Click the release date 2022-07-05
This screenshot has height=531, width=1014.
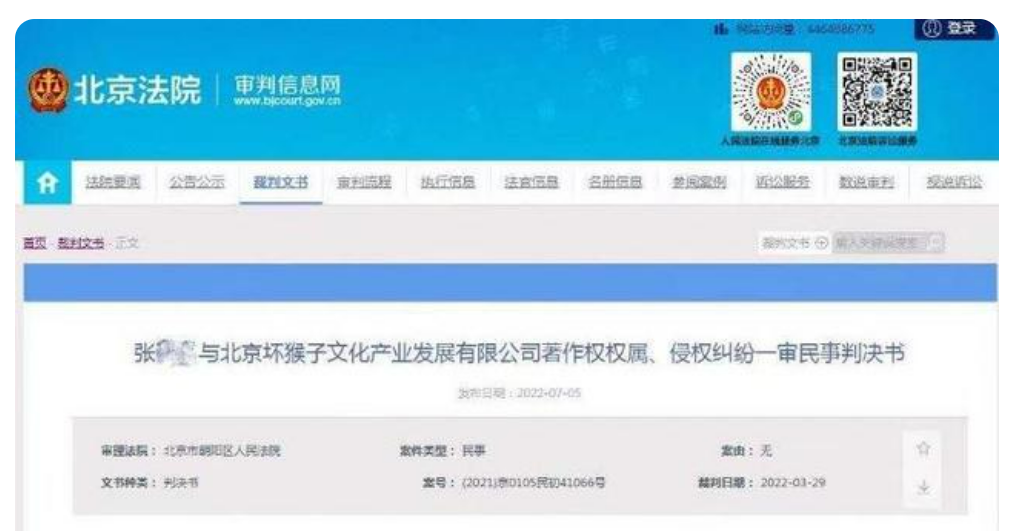pos(548,393)
